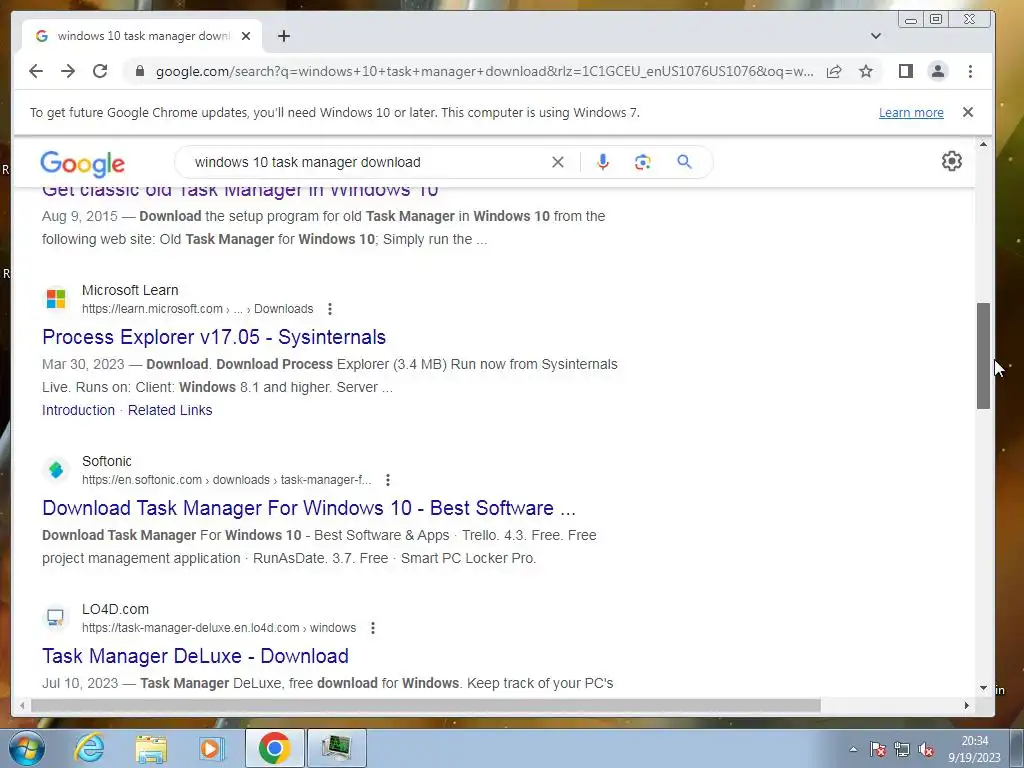The image size is (1024, 768).
Task: Click the browser address bar URL
Action: [485, 71]
